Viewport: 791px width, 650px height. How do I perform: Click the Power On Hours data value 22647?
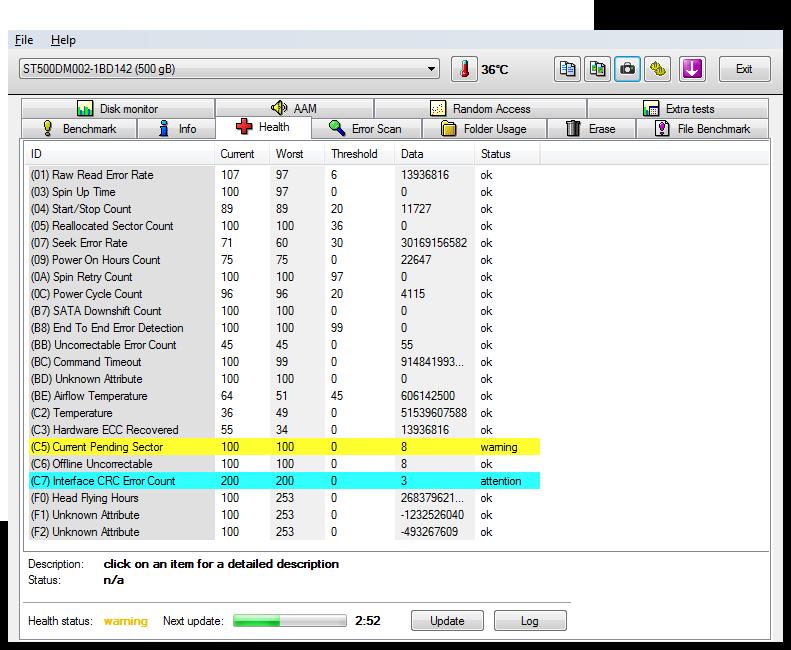pyautogui.click(x=416, y=260)
